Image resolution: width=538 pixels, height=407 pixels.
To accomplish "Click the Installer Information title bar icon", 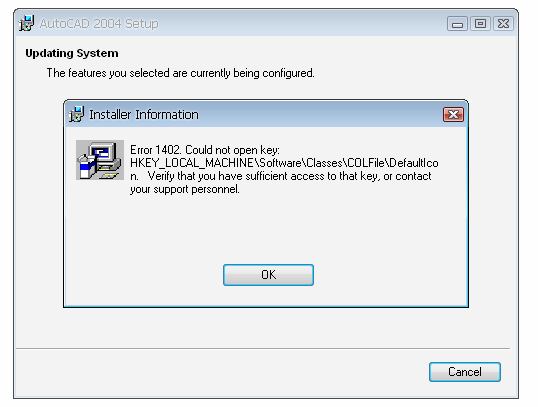I will [77, 114].
